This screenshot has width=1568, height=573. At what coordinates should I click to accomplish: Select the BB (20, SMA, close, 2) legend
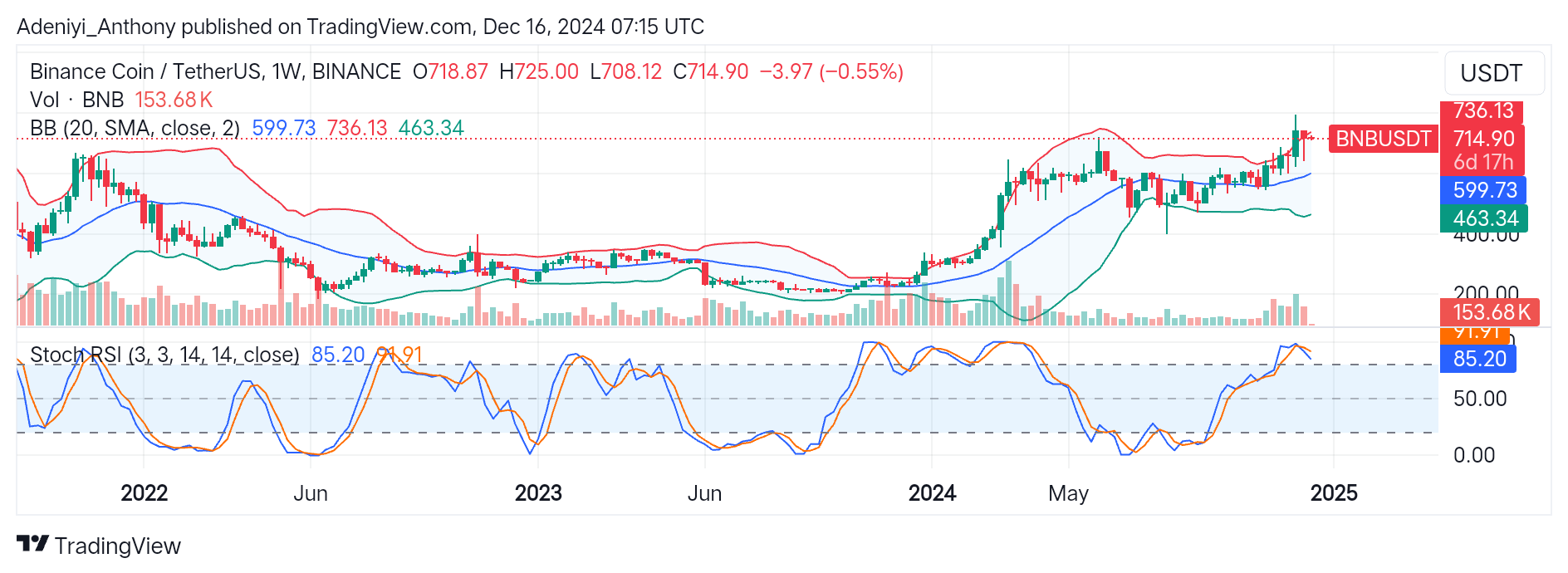point(135,128)
